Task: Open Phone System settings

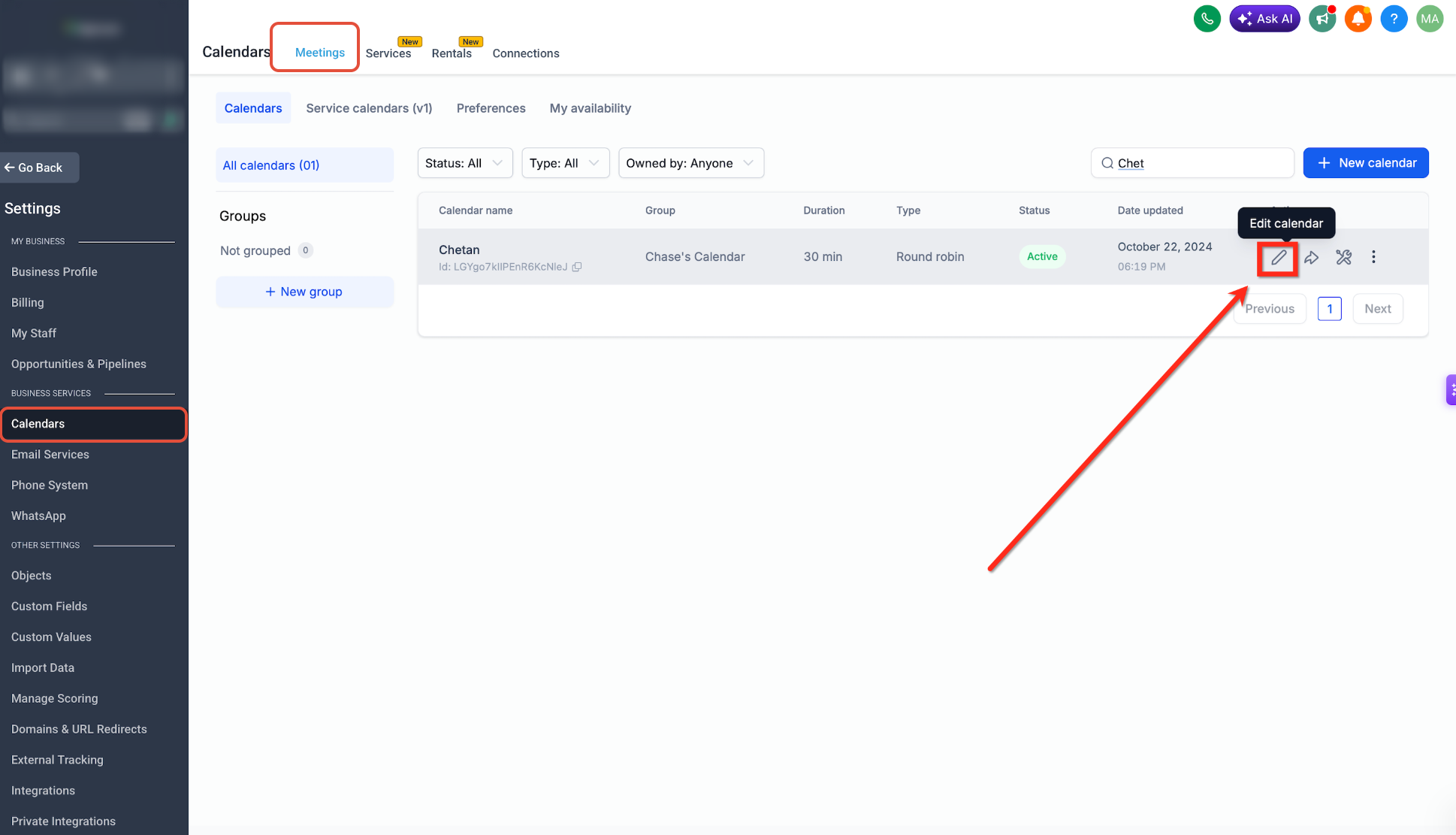Action: [50, 485]
